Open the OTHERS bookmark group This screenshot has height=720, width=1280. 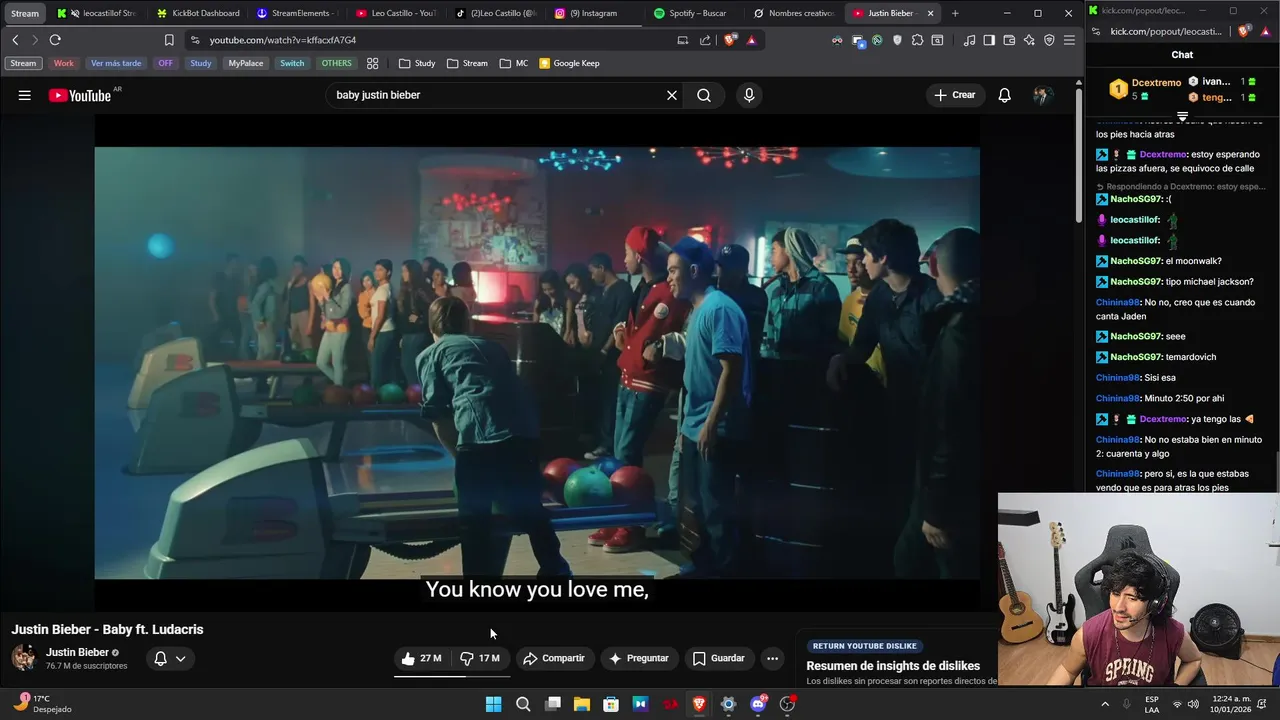pyautogui.click(x=336, y=63)
